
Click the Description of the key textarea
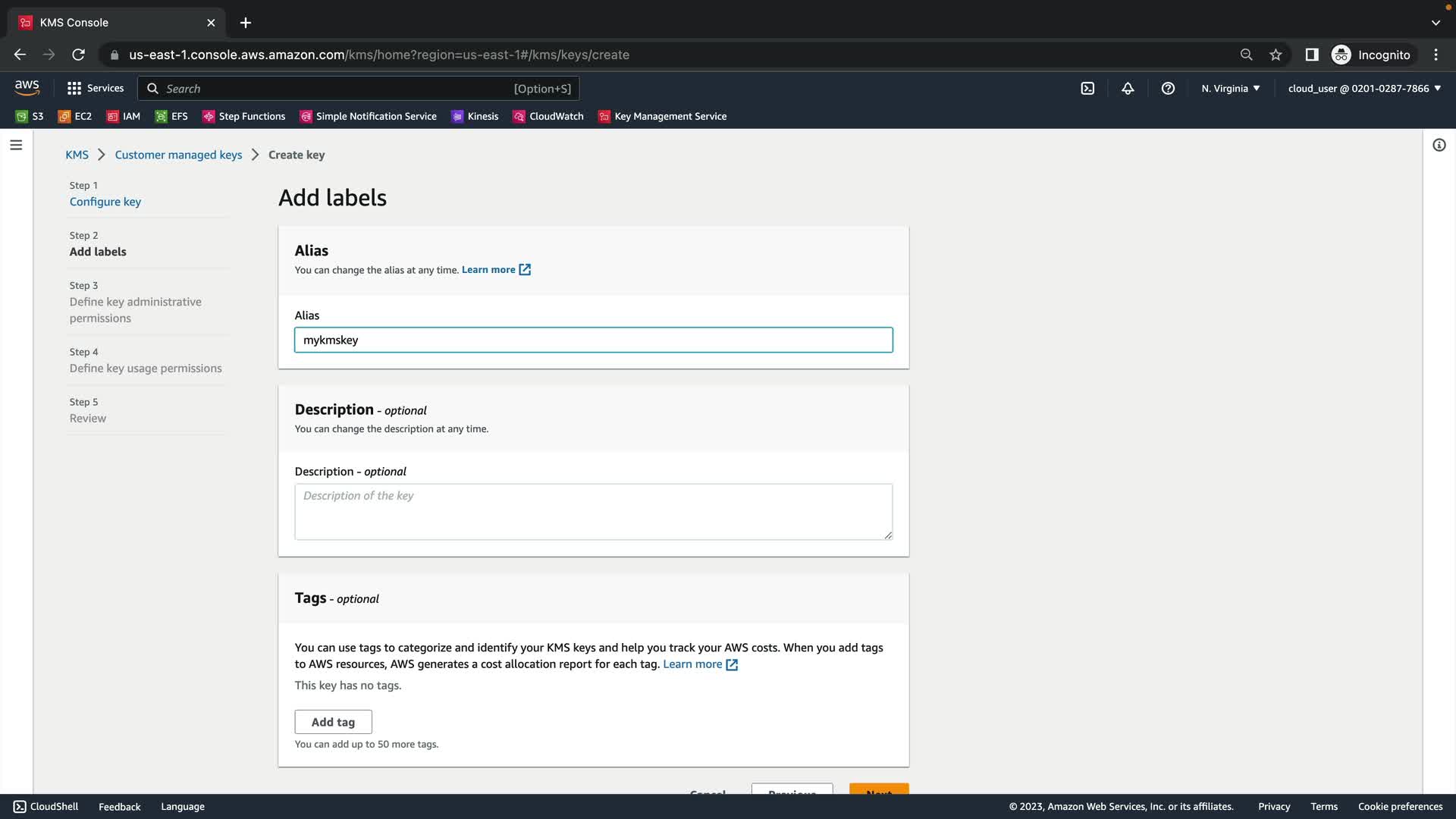click(593, 512)
